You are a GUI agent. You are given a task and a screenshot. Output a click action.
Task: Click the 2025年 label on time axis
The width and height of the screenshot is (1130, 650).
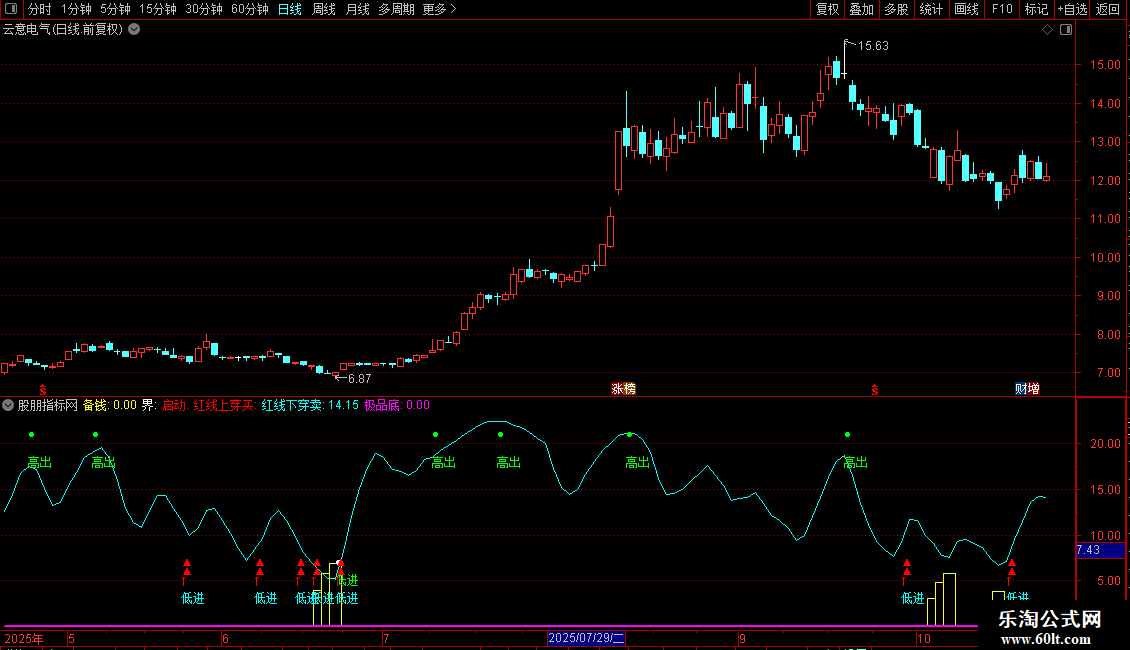point(24,638)
